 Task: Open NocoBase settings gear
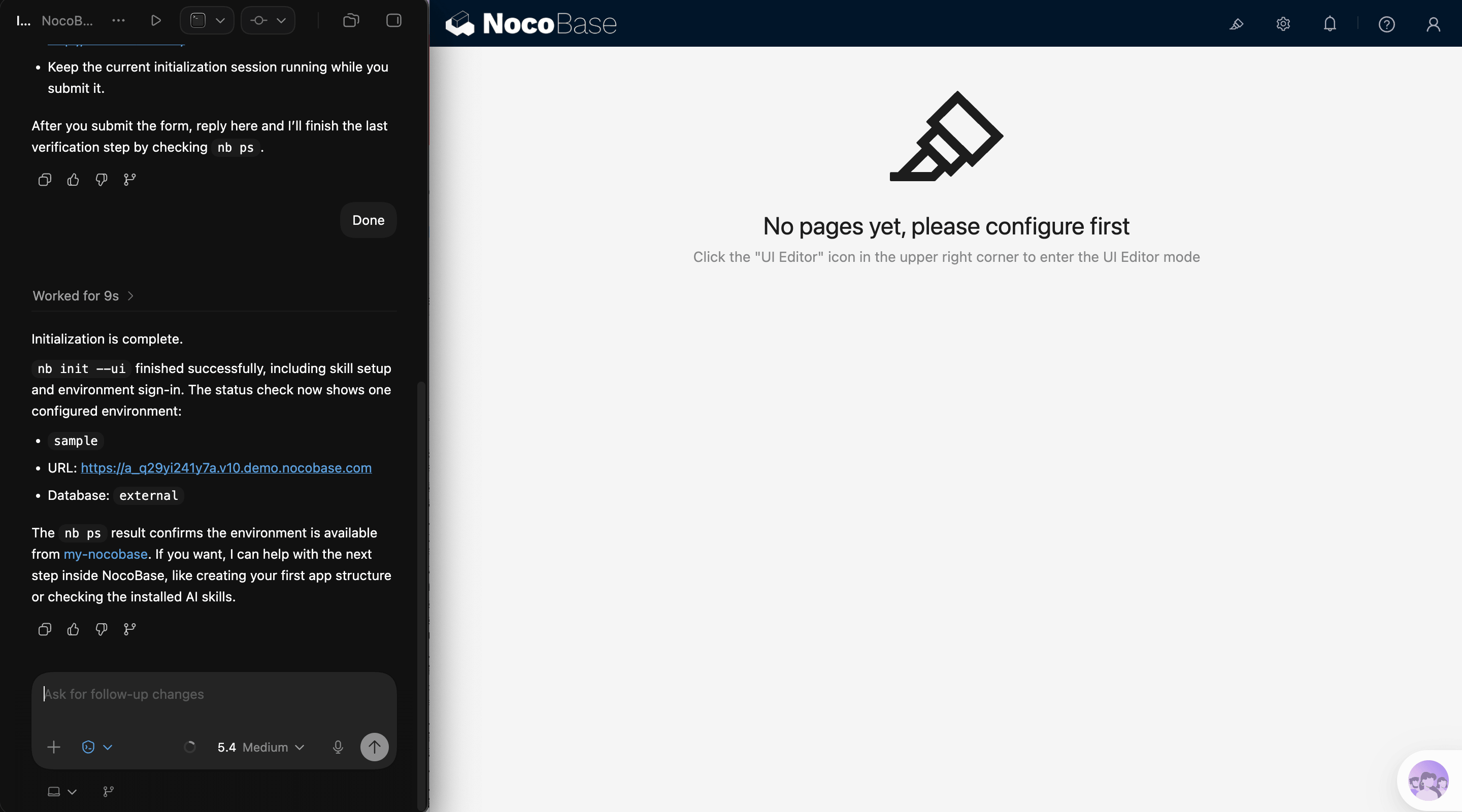(1283, 24)
